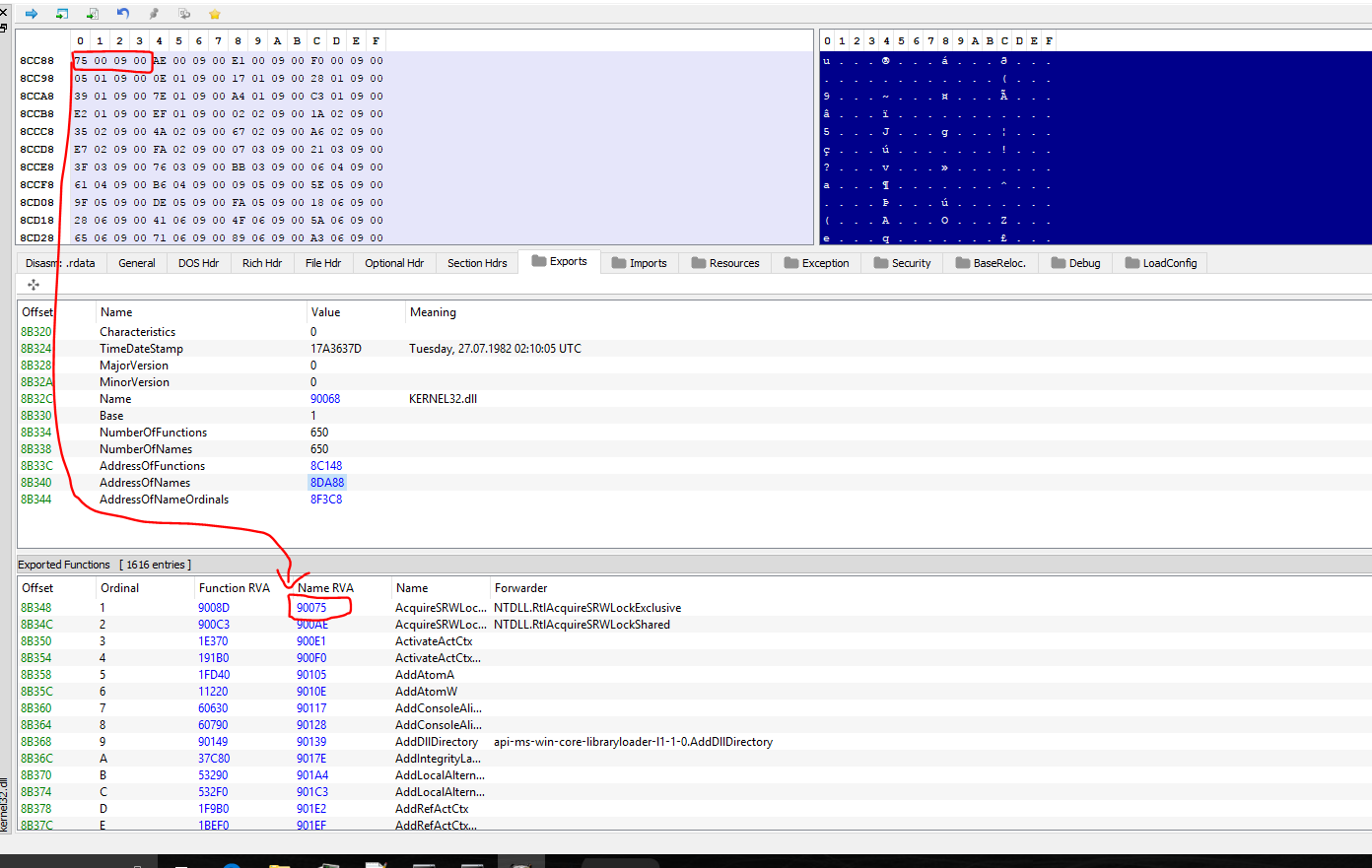Click the blue undo arrow icon

123,14
